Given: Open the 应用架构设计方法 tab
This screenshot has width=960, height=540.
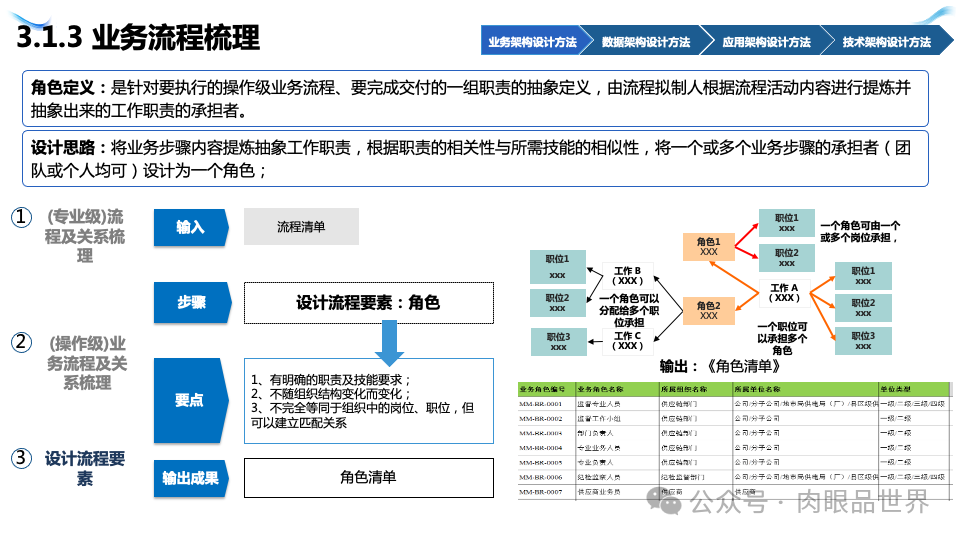Looking at the screenshot, I should (766, 41).
